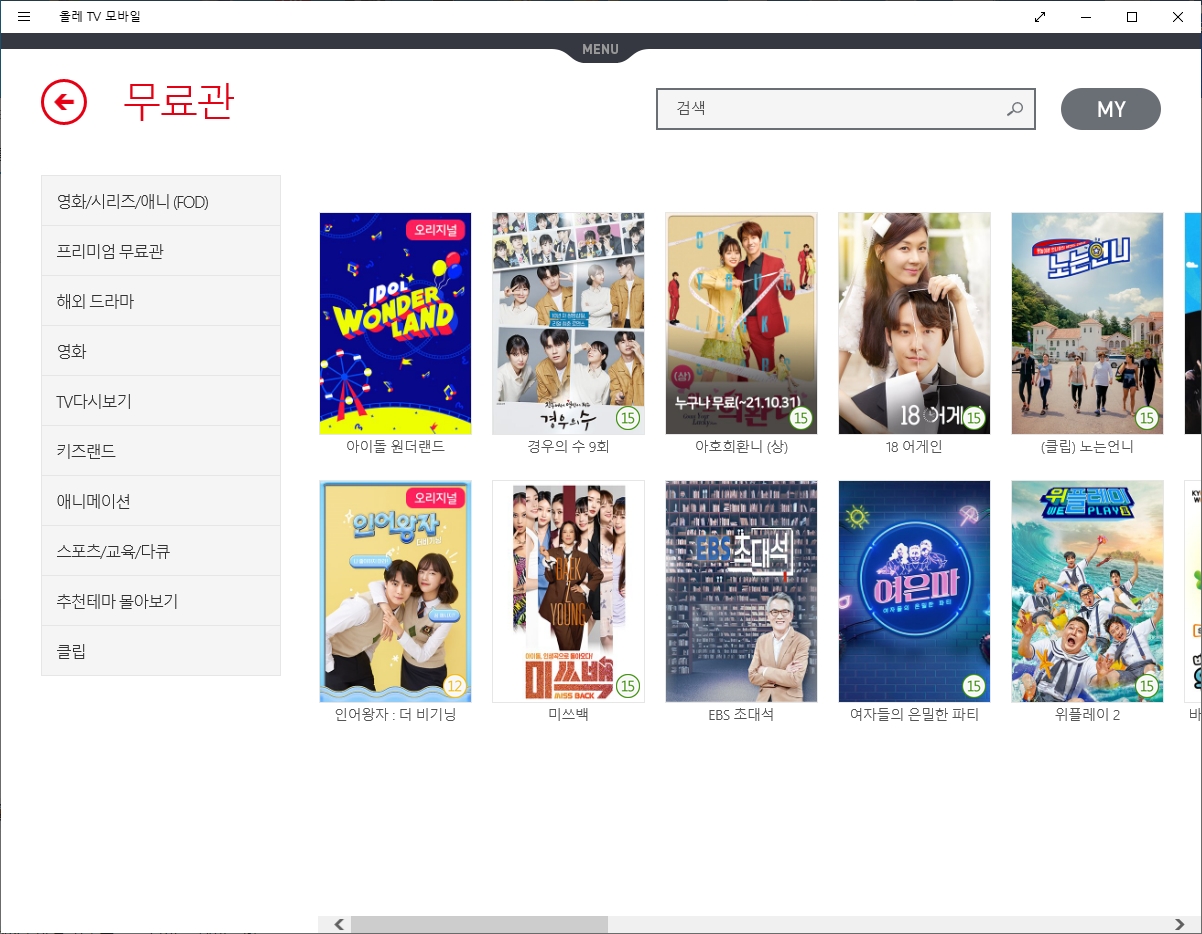Image resolution: width=1202 pixels, height=934 pixels.
Task: Click the search magnifier icon
Action: tap(1015, 109)
